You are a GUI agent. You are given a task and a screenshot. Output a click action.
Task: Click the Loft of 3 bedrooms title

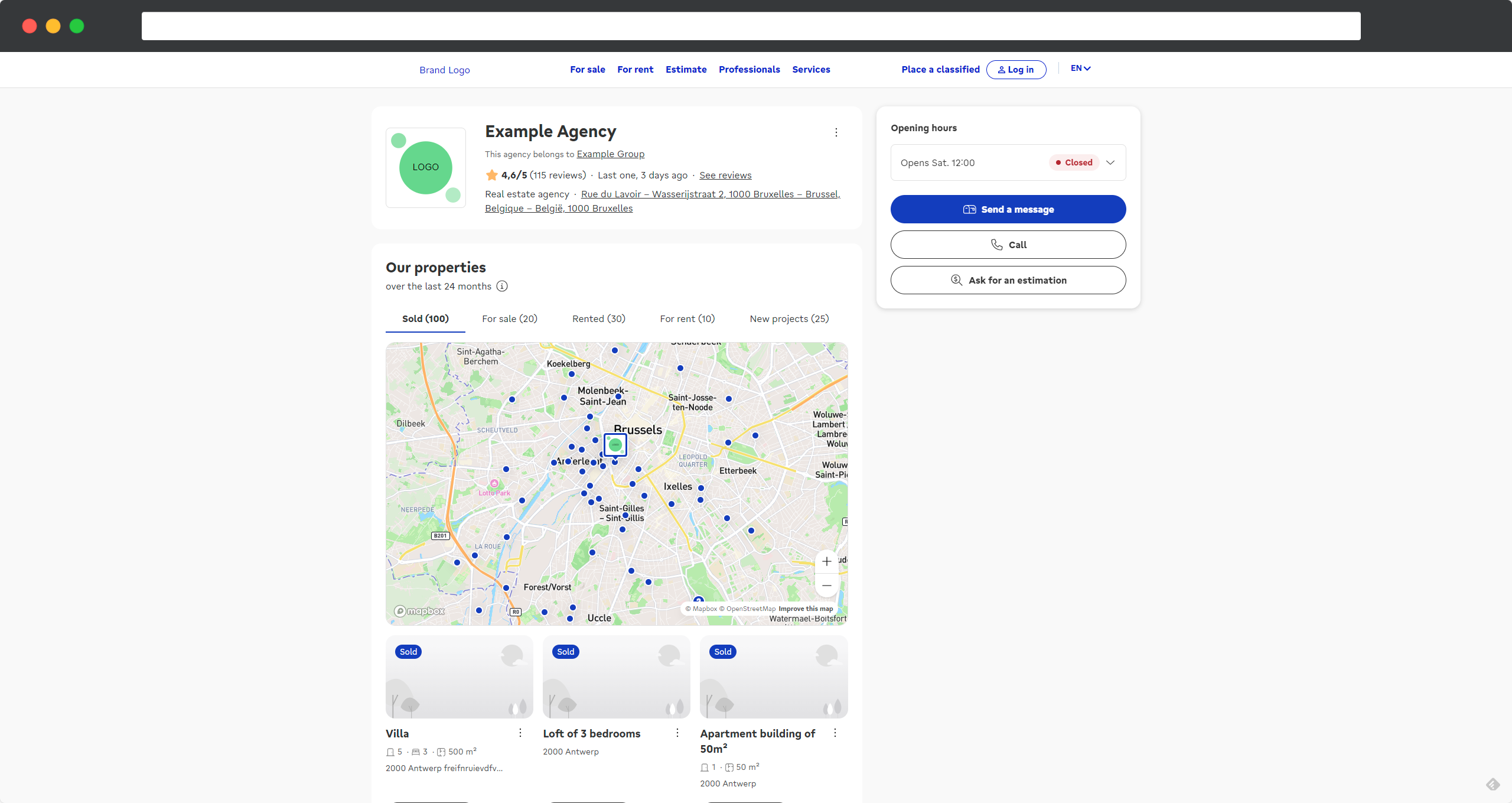592,733
